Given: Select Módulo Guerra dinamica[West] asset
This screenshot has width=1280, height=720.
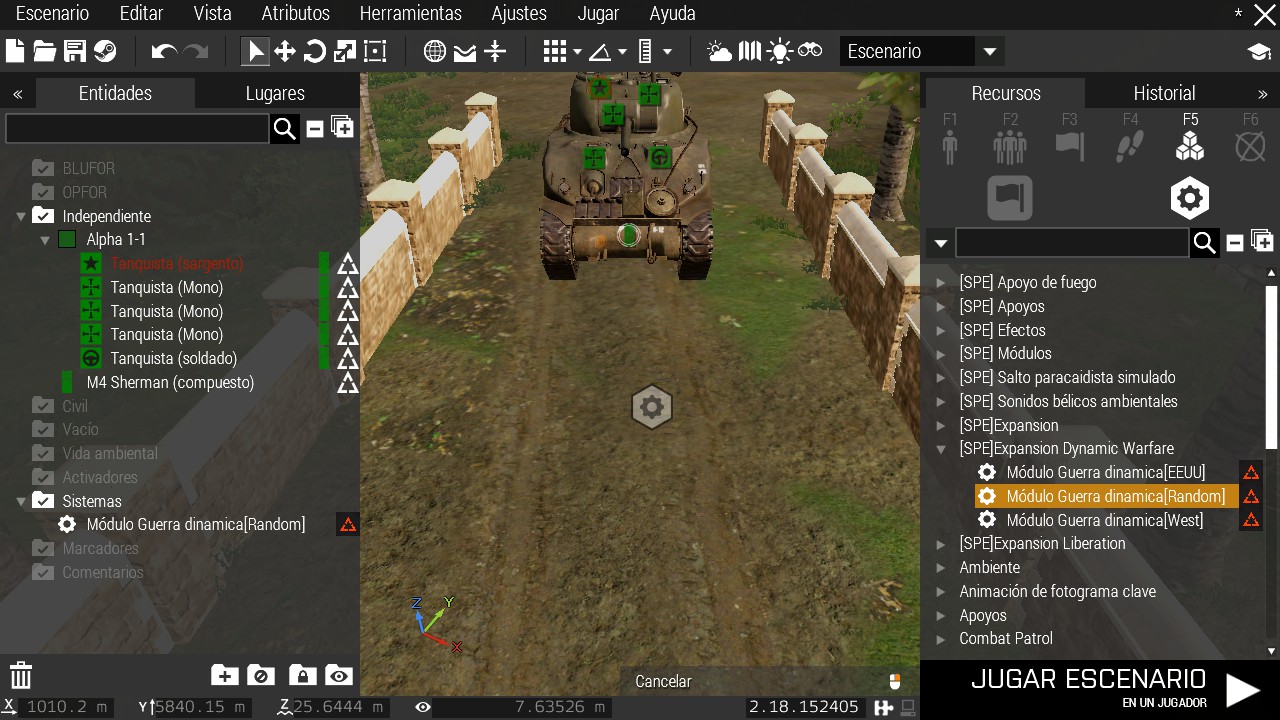Looking at the screenshot, I should click(x=1105, y=520).
